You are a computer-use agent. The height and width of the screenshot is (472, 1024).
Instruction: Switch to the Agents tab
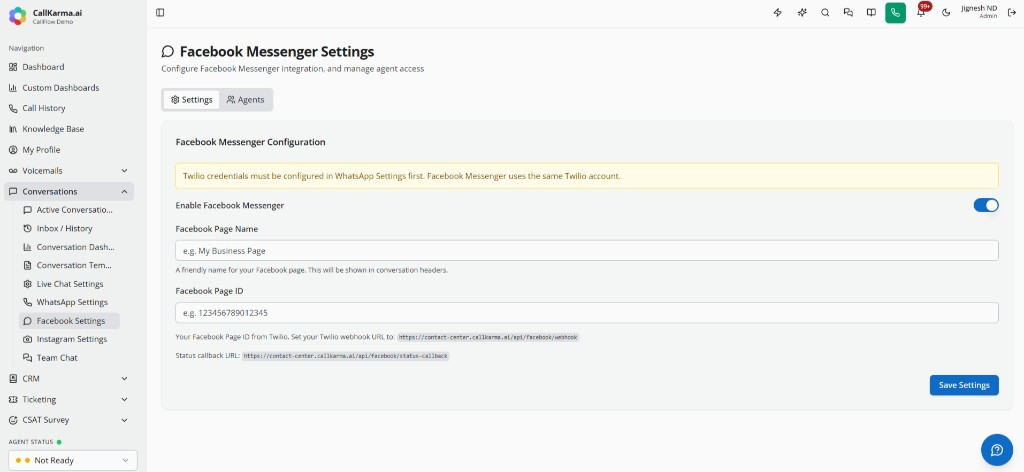(246, 100)
